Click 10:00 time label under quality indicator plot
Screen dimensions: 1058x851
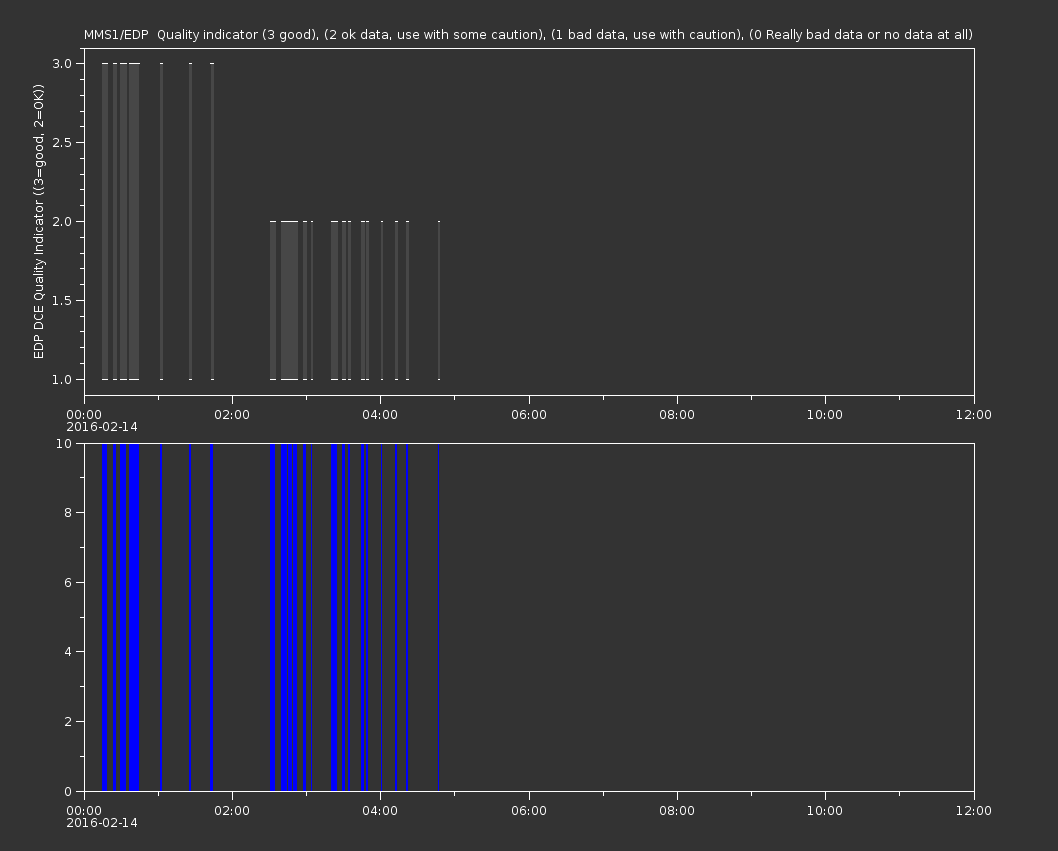(825, 414)
